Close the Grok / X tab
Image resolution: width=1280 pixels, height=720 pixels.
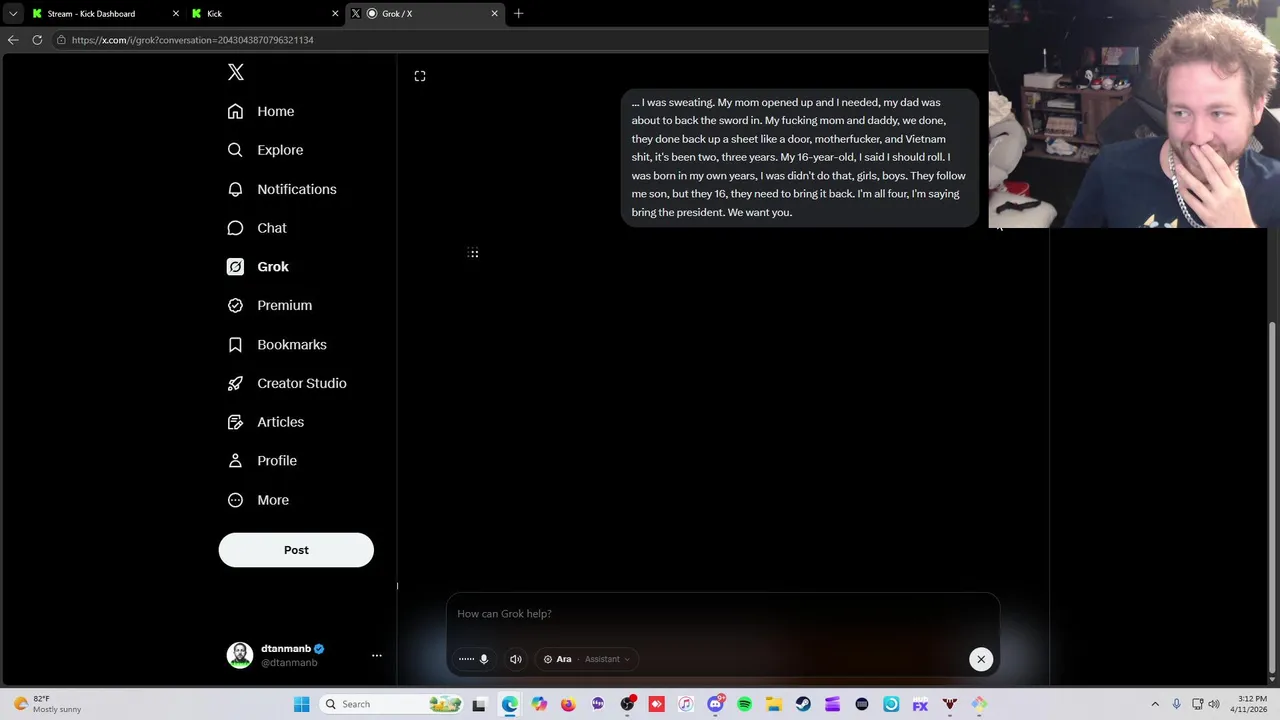(x=494, y=14)
